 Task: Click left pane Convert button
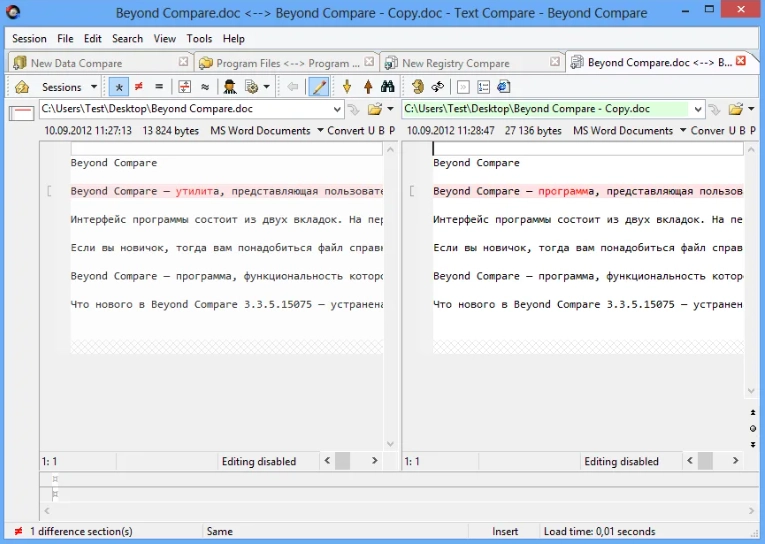345,130
